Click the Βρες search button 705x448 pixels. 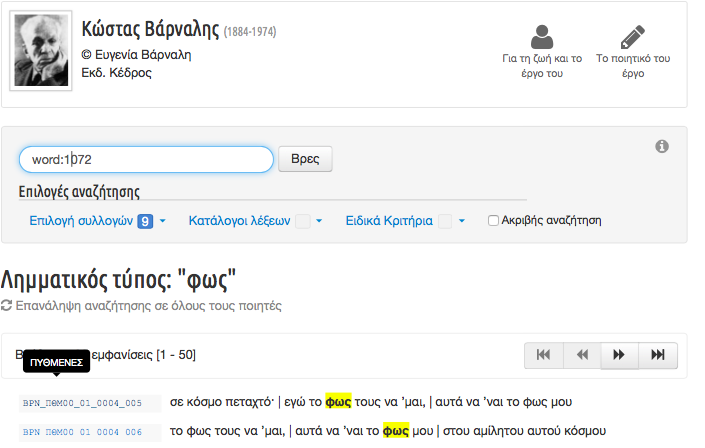point(305,159)
